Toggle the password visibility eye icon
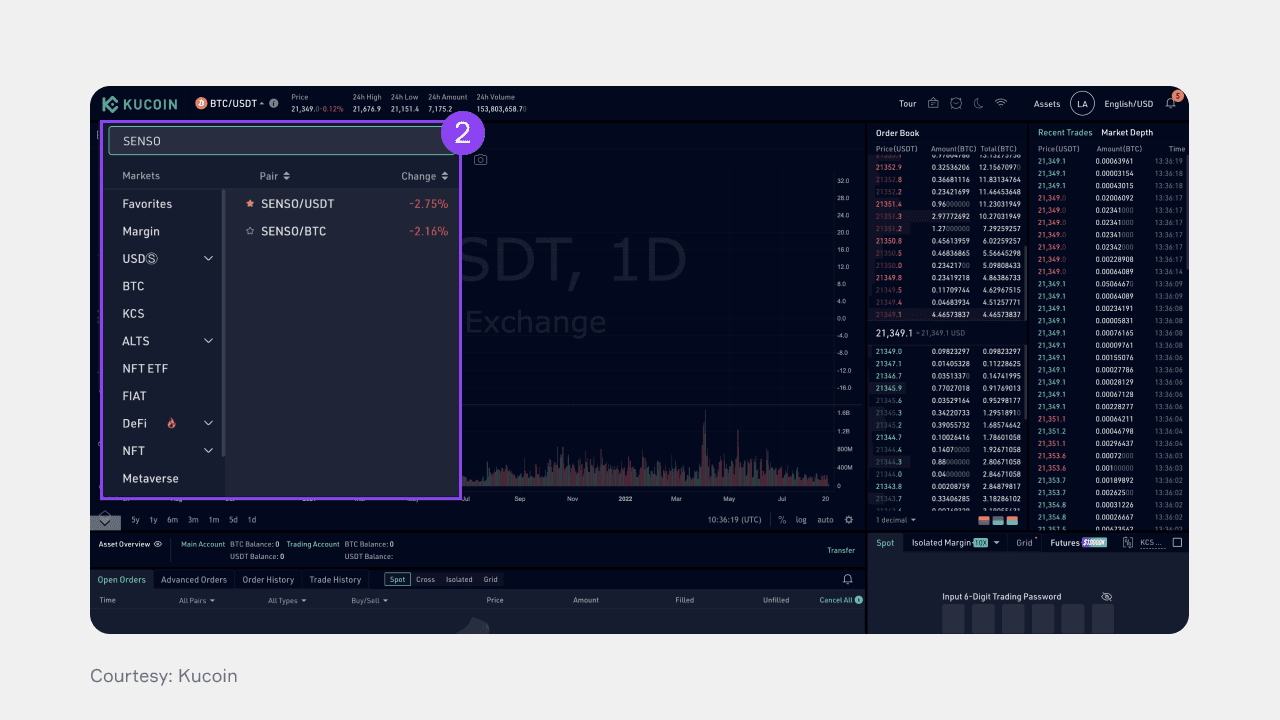 1106,597
